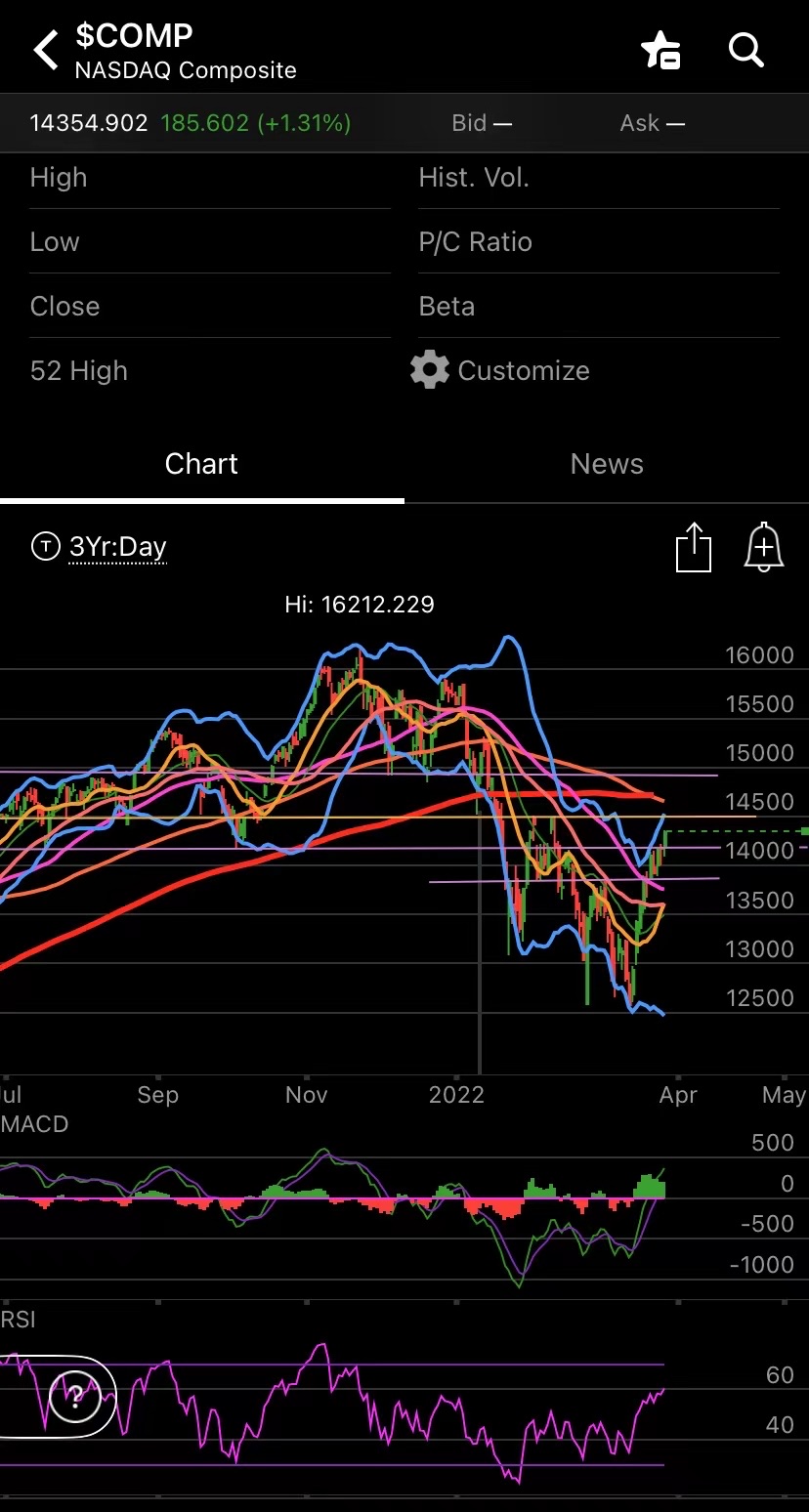Select the P/C Ratio field

click(x=599, y=242)
